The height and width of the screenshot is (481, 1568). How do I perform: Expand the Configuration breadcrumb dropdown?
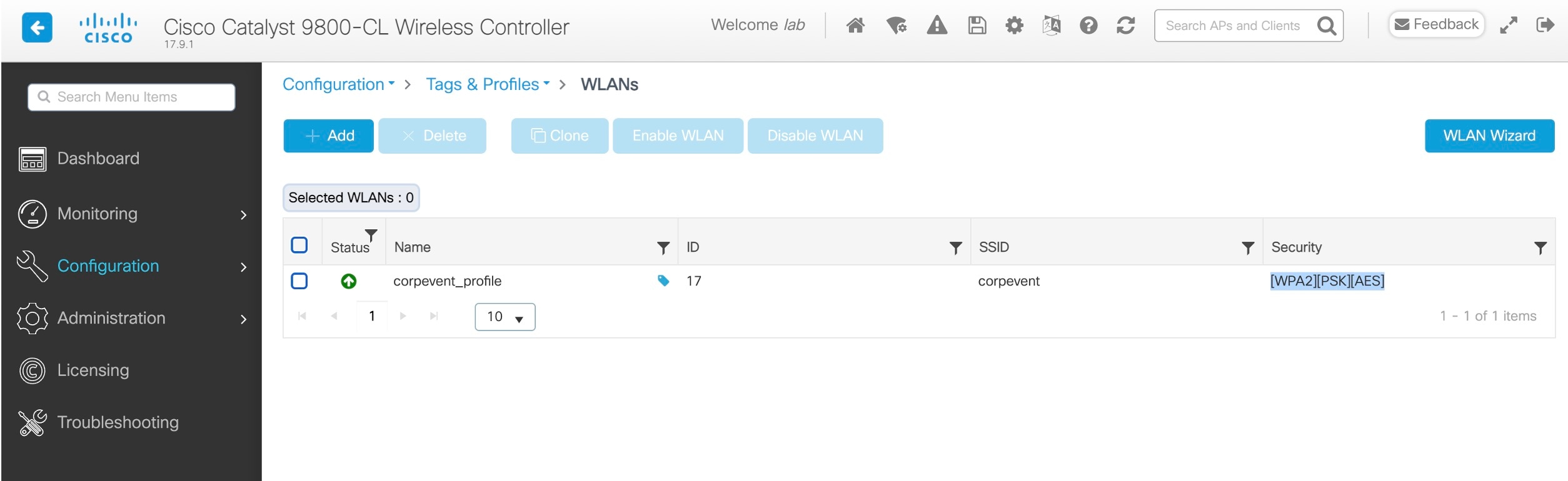(338, 84)
